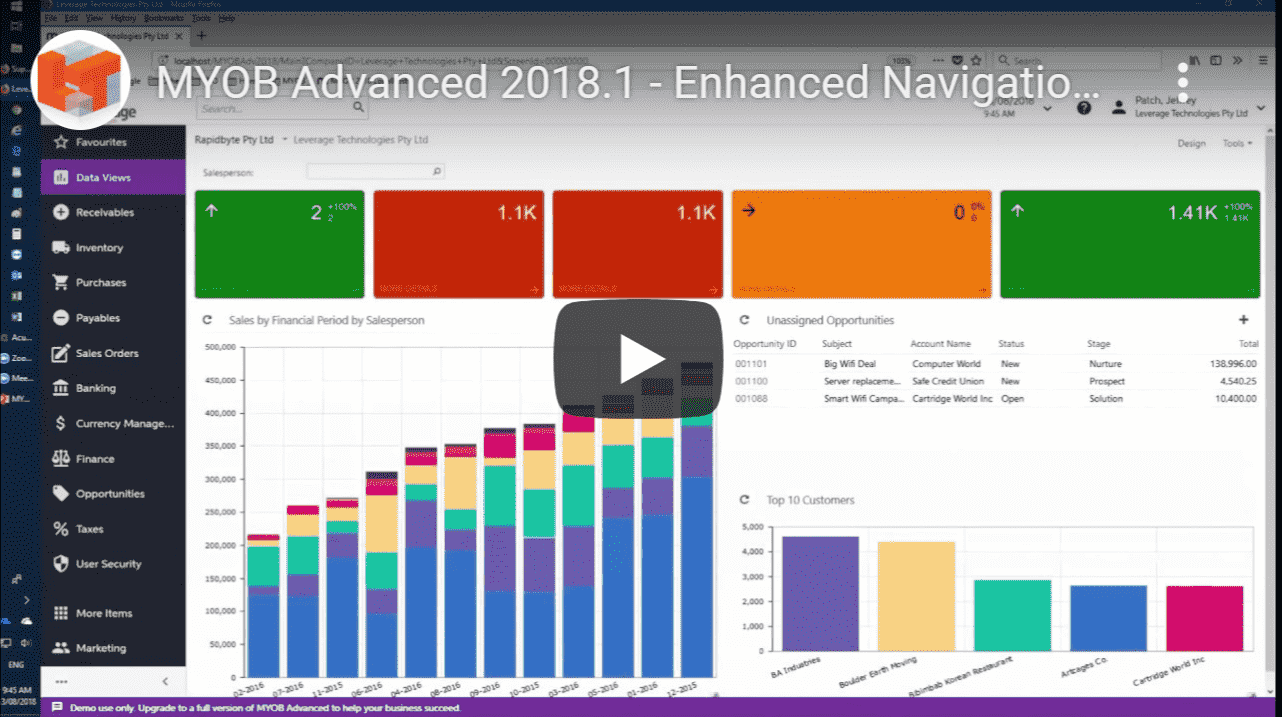Open Banking via the bank building icon
The height and width of the screenshot is (717, 1282).
click(x=60, y=388)
